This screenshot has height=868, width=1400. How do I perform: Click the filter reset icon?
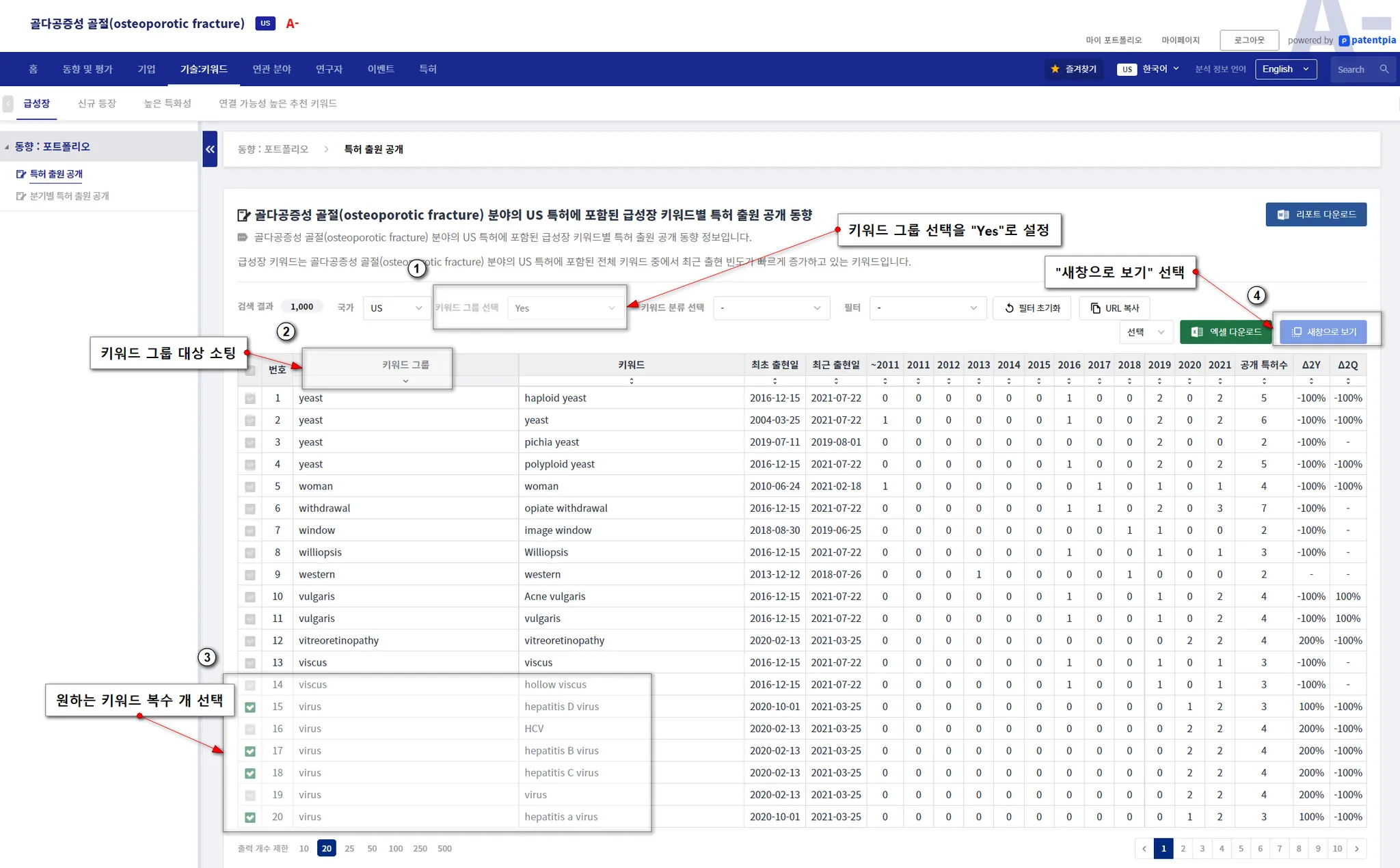(1009, 308)
